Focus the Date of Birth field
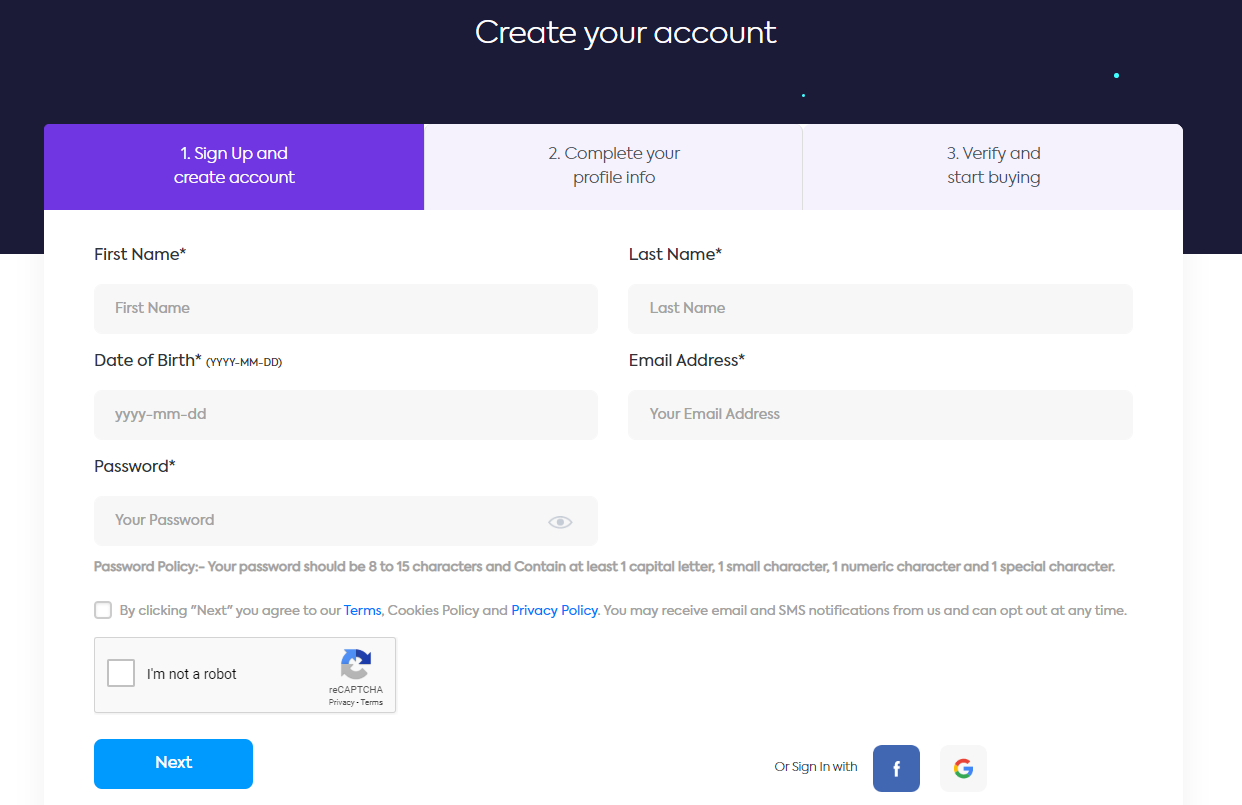The image size is (1242, 805). pos(345,414)
